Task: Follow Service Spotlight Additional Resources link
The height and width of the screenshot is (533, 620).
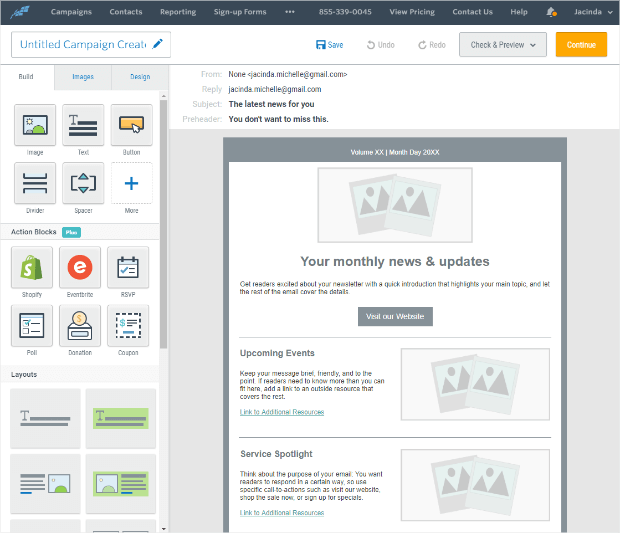Action: [x=282, y=513]
